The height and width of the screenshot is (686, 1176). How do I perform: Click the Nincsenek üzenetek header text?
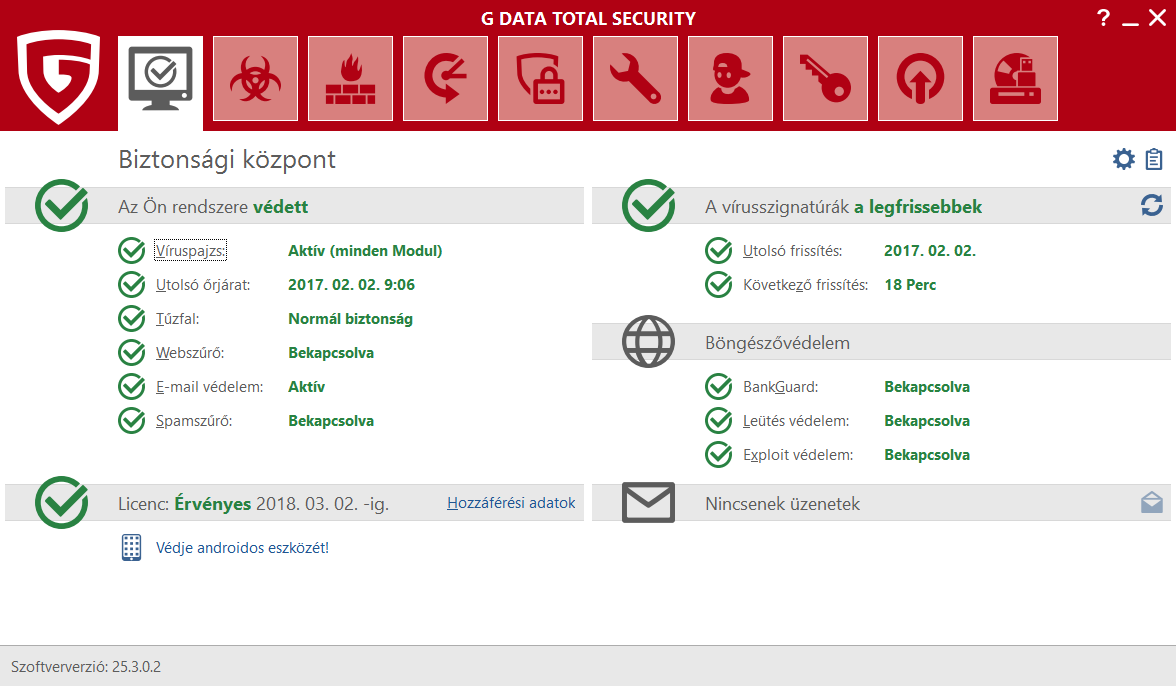coord(782,504)
